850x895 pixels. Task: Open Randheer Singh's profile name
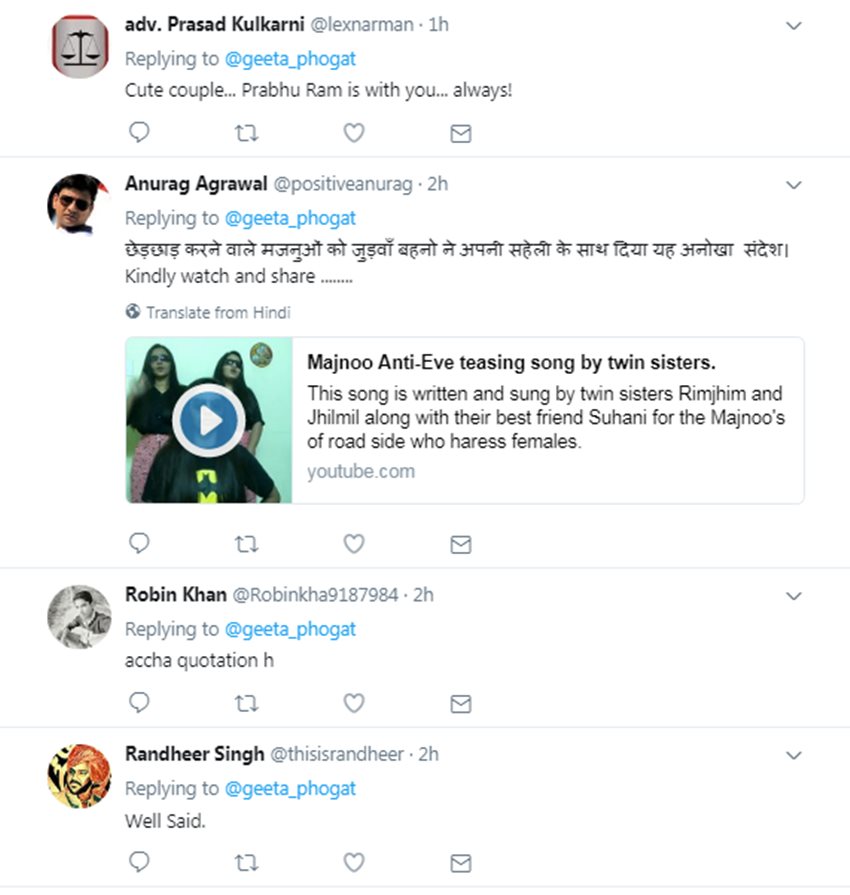click(x=194, y=754)
